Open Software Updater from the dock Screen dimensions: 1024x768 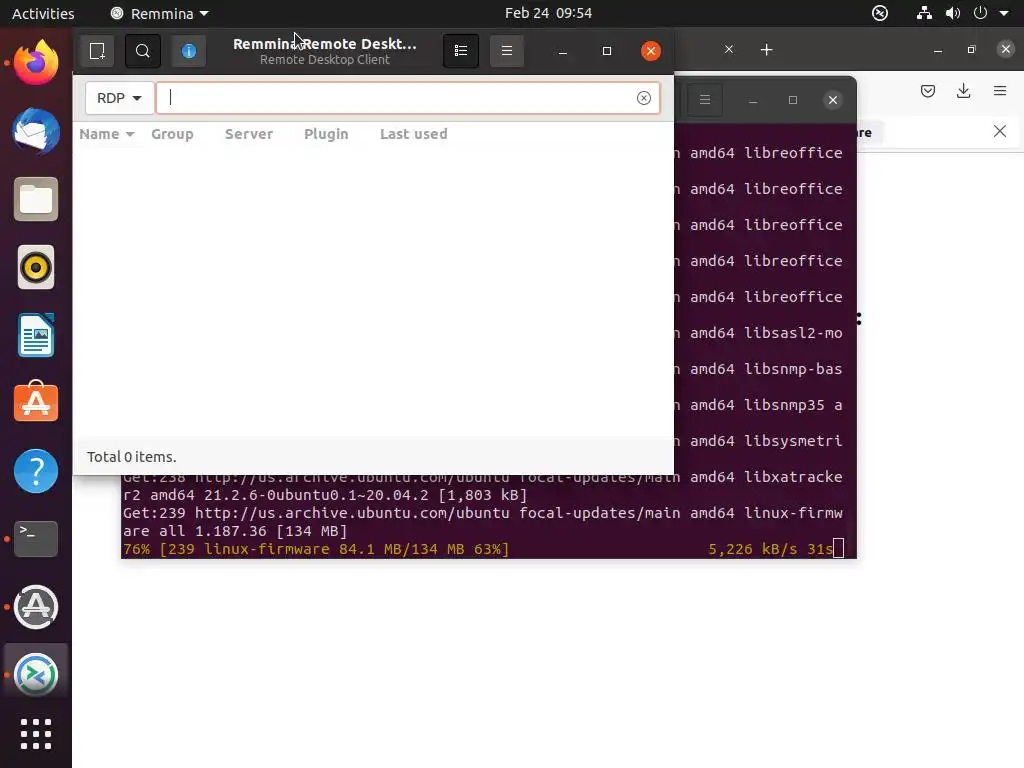(36, 607)
